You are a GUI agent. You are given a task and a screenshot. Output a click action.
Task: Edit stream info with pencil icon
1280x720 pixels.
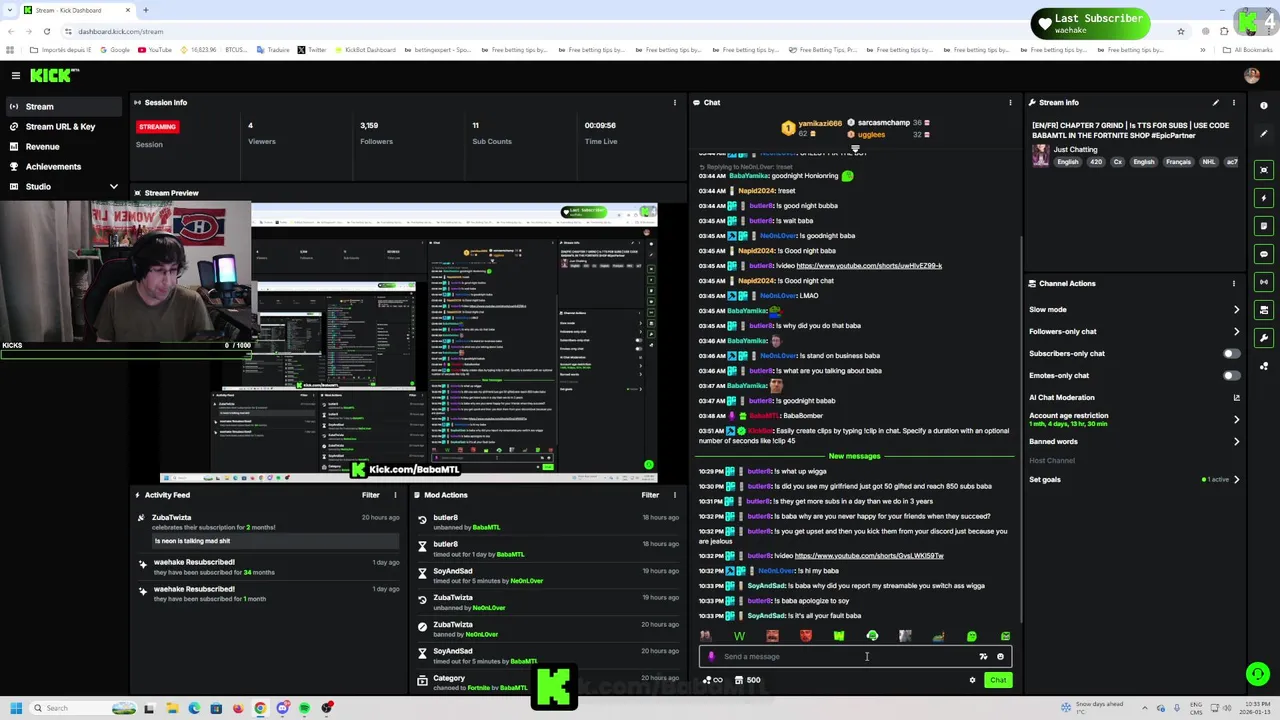coord(1216,102)
